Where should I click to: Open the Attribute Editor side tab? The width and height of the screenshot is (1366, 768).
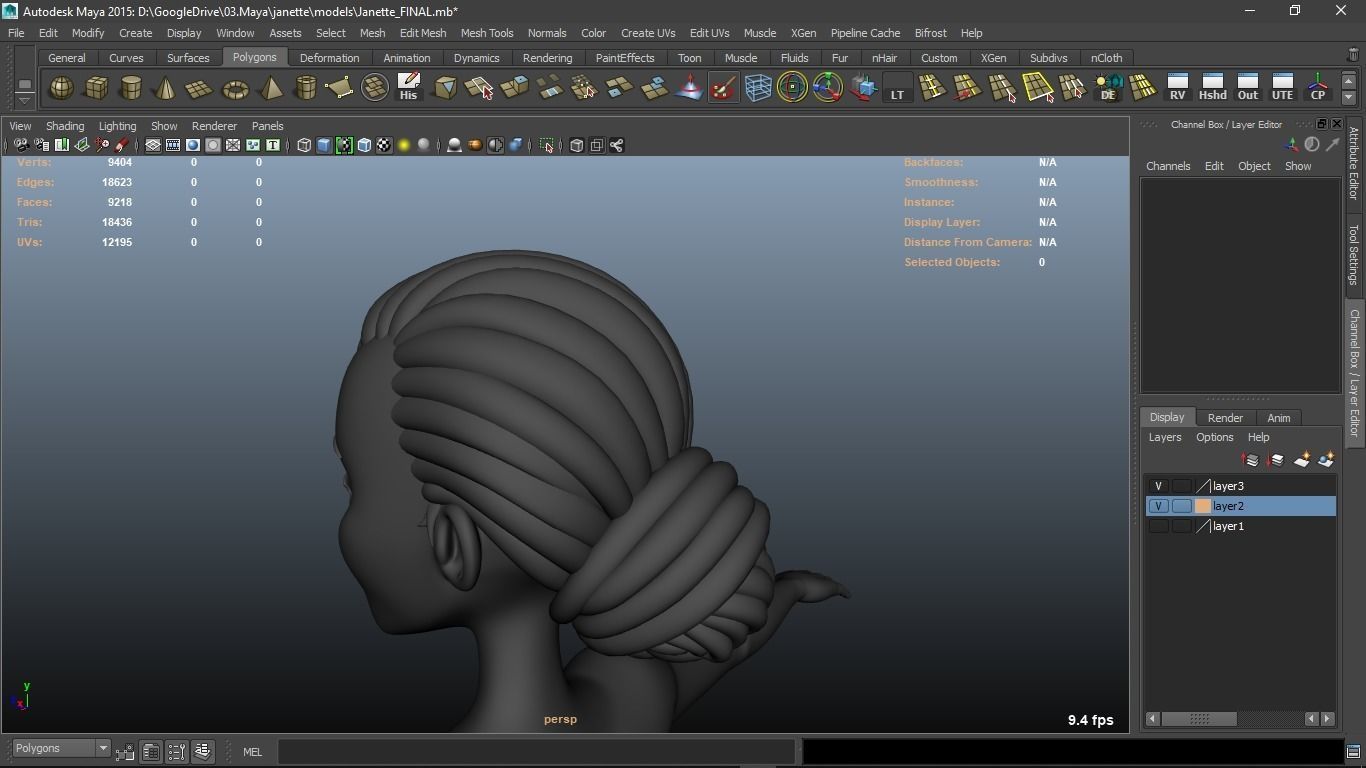[x=1354, y=163]
